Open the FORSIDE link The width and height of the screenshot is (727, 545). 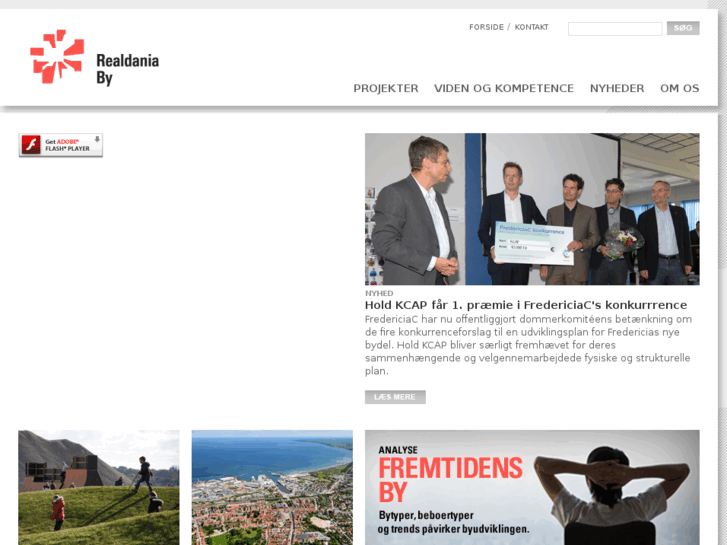click(486, 27)
